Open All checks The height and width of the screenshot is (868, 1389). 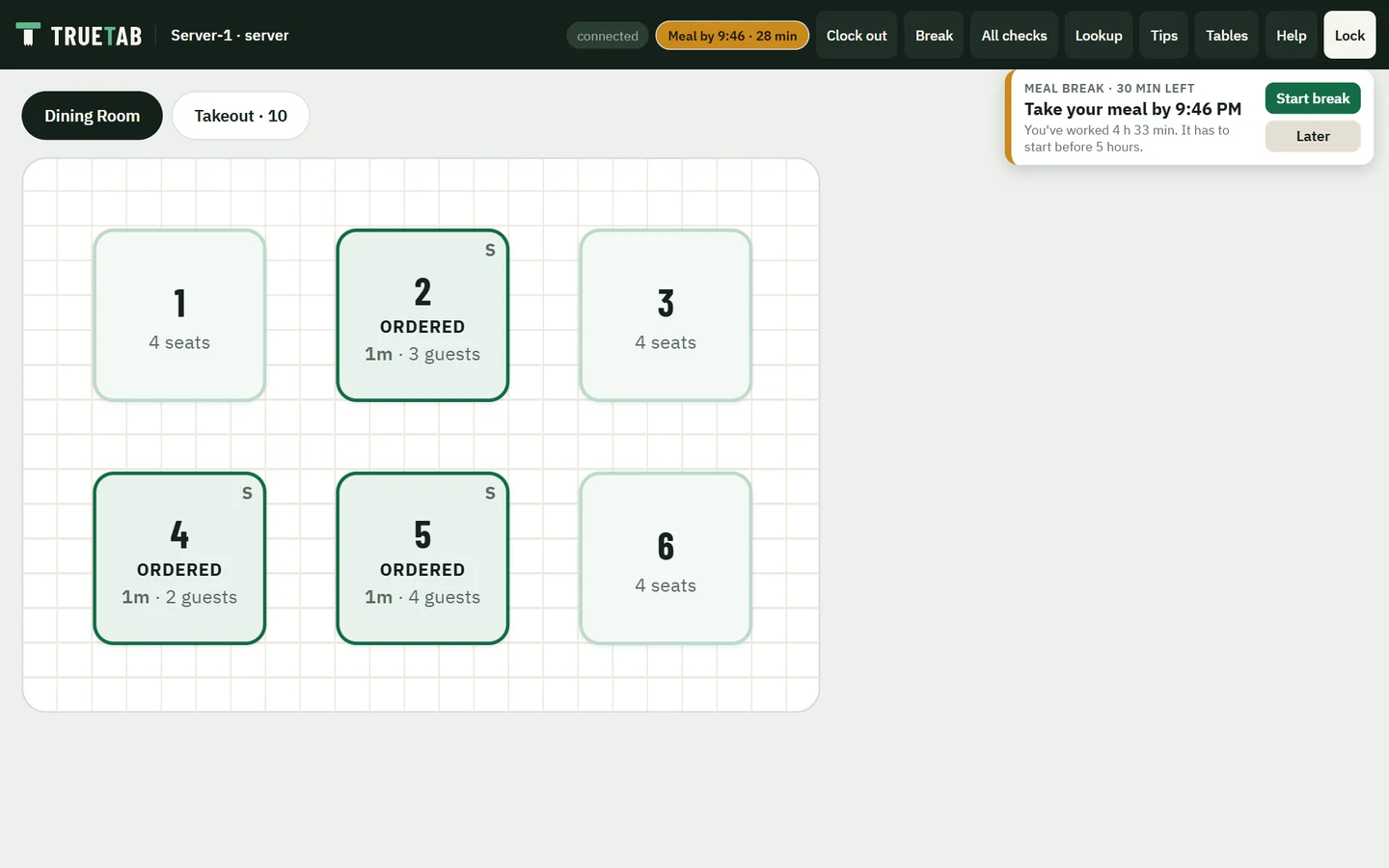click(1014, 36)
